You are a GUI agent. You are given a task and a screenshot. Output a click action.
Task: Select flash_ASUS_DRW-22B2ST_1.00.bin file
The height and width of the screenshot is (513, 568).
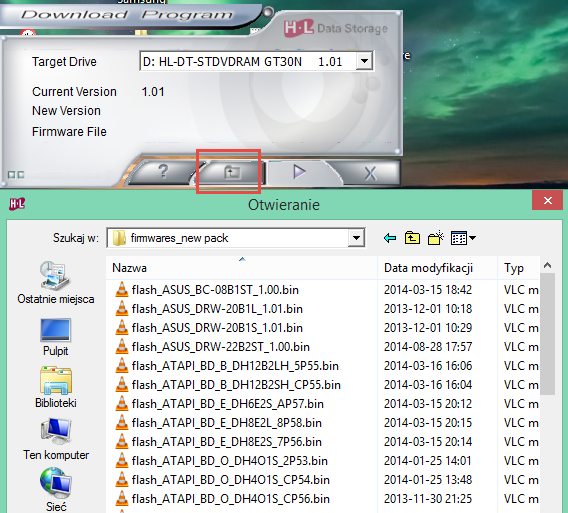click(221, 347)
